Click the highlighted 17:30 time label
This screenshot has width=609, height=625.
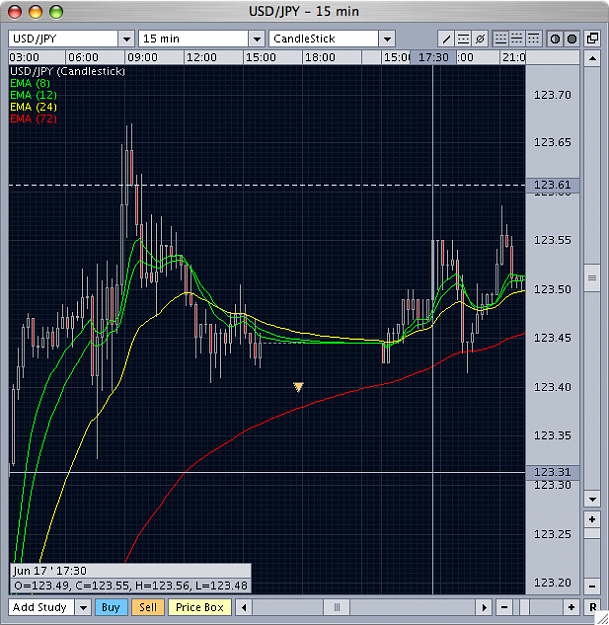[x=433, y=57]
